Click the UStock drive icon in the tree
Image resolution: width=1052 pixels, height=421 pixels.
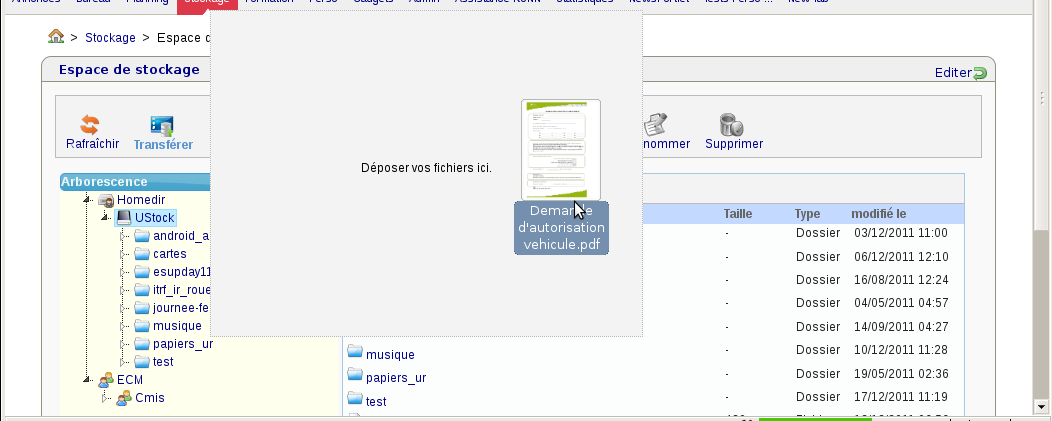point(124,217)
